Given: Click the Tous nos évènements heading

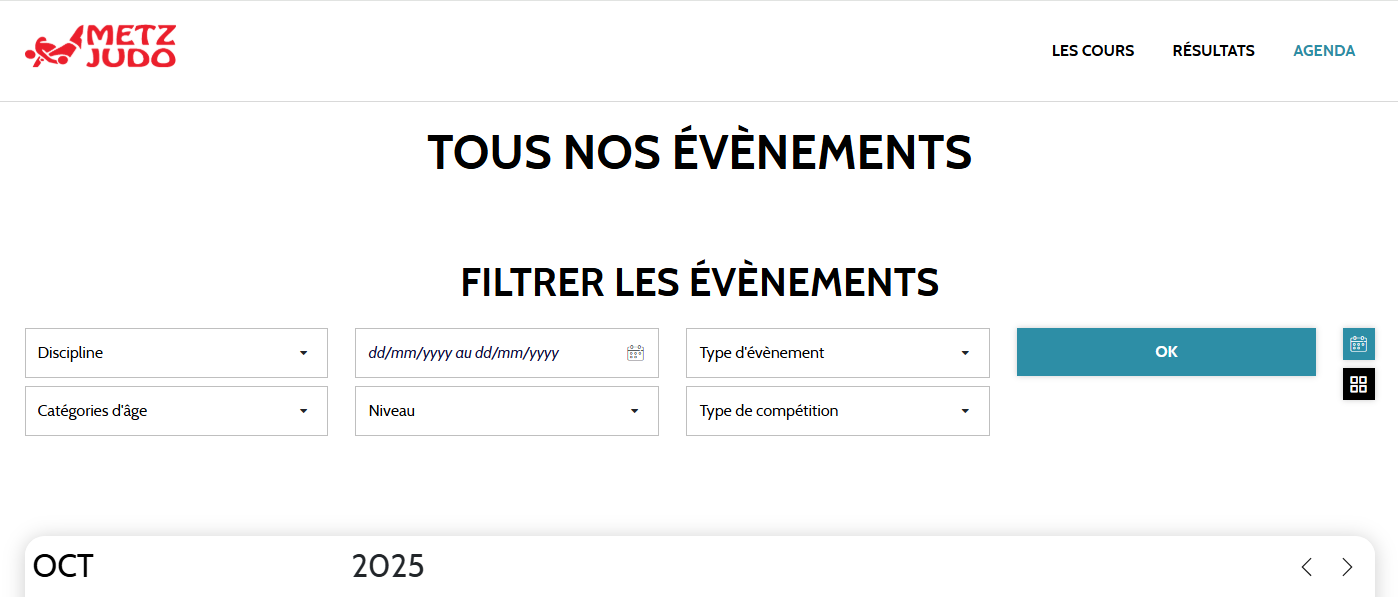Looking at the screenshot, I should [699, 152].
